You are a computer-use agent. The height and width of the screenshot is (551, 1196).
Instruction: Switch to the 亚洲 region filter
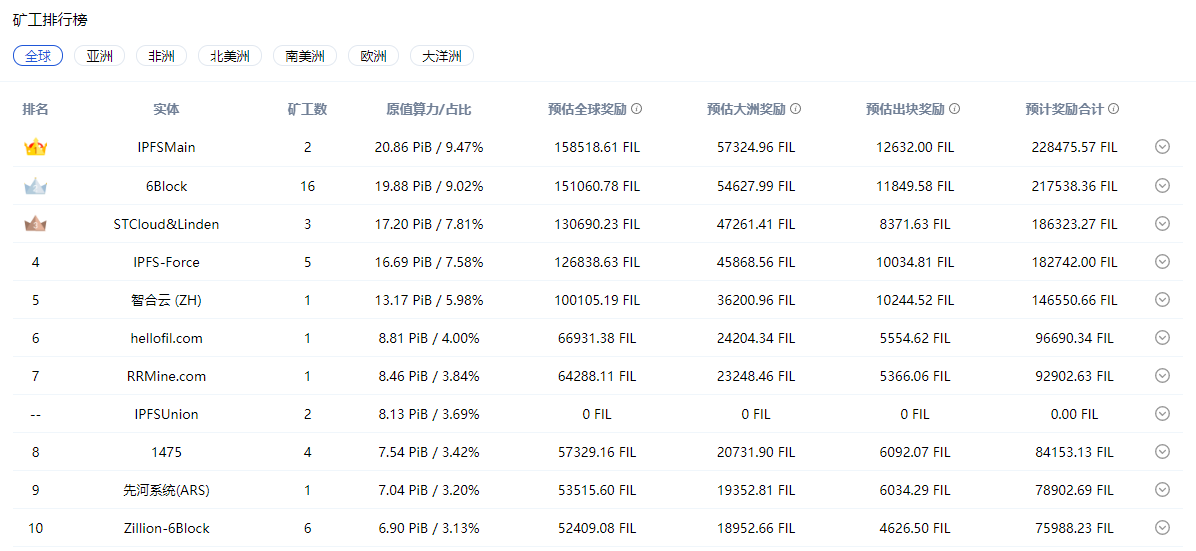pos(99,56)
